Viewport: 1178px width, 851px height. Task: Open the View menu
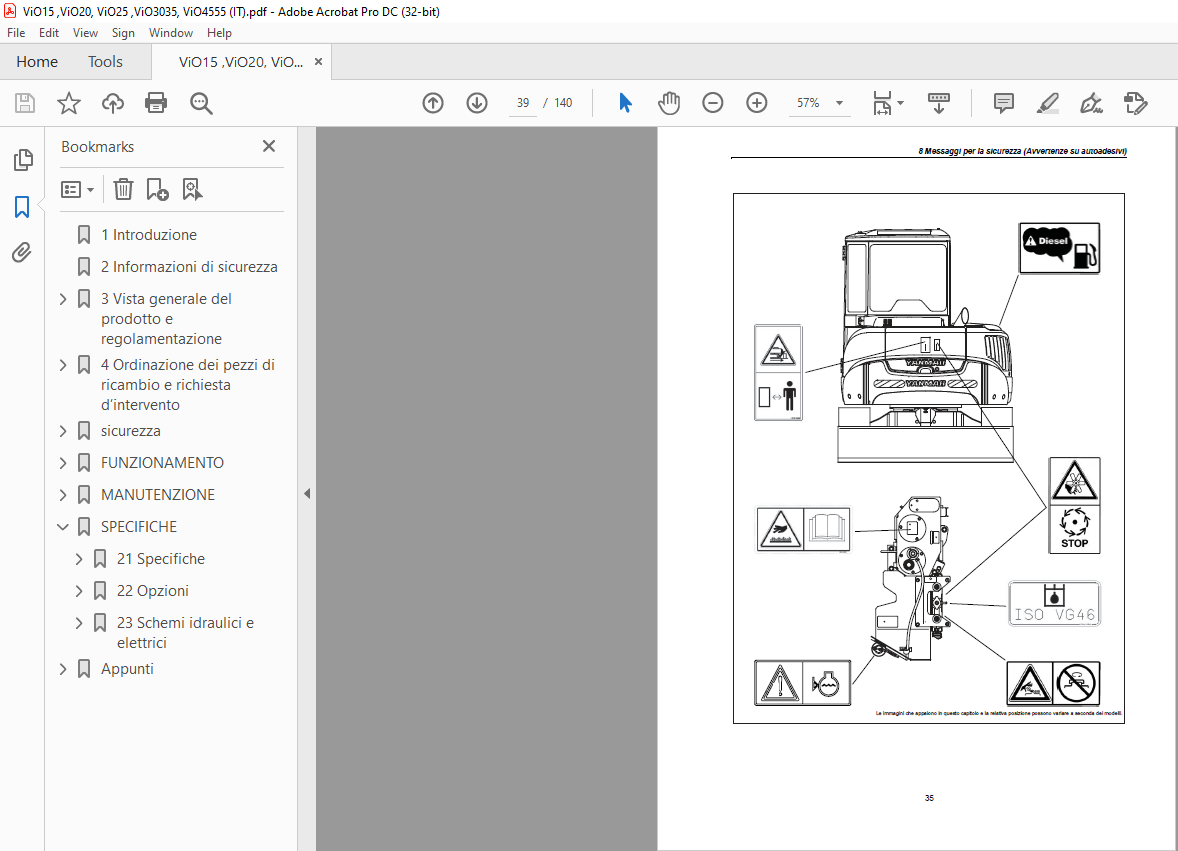85,33
